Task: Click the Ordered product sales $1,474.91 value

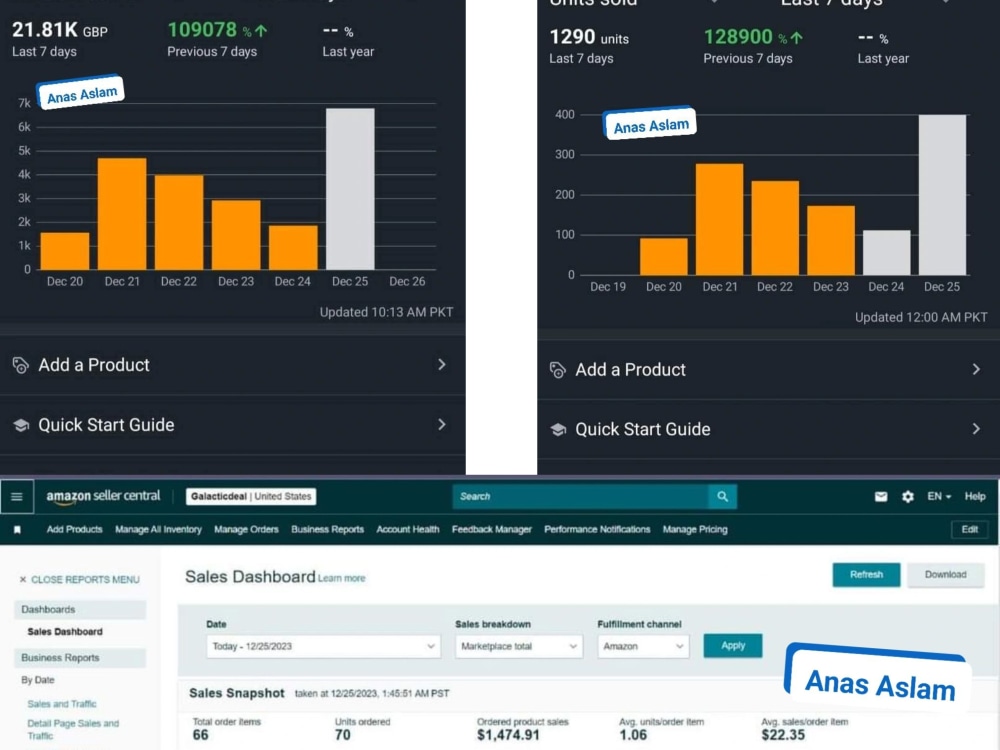Action: pyautogui.click(x=508, y=735)
